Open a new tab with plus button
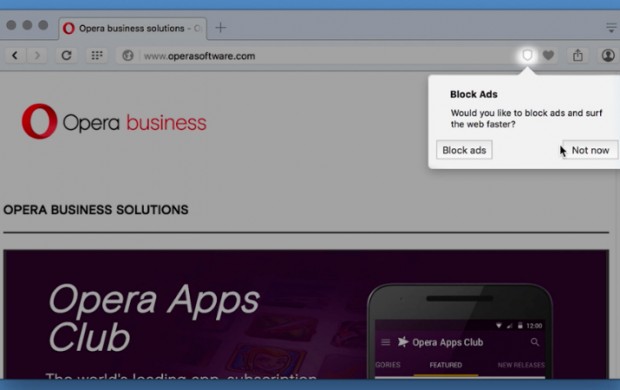 click(221, 28)
